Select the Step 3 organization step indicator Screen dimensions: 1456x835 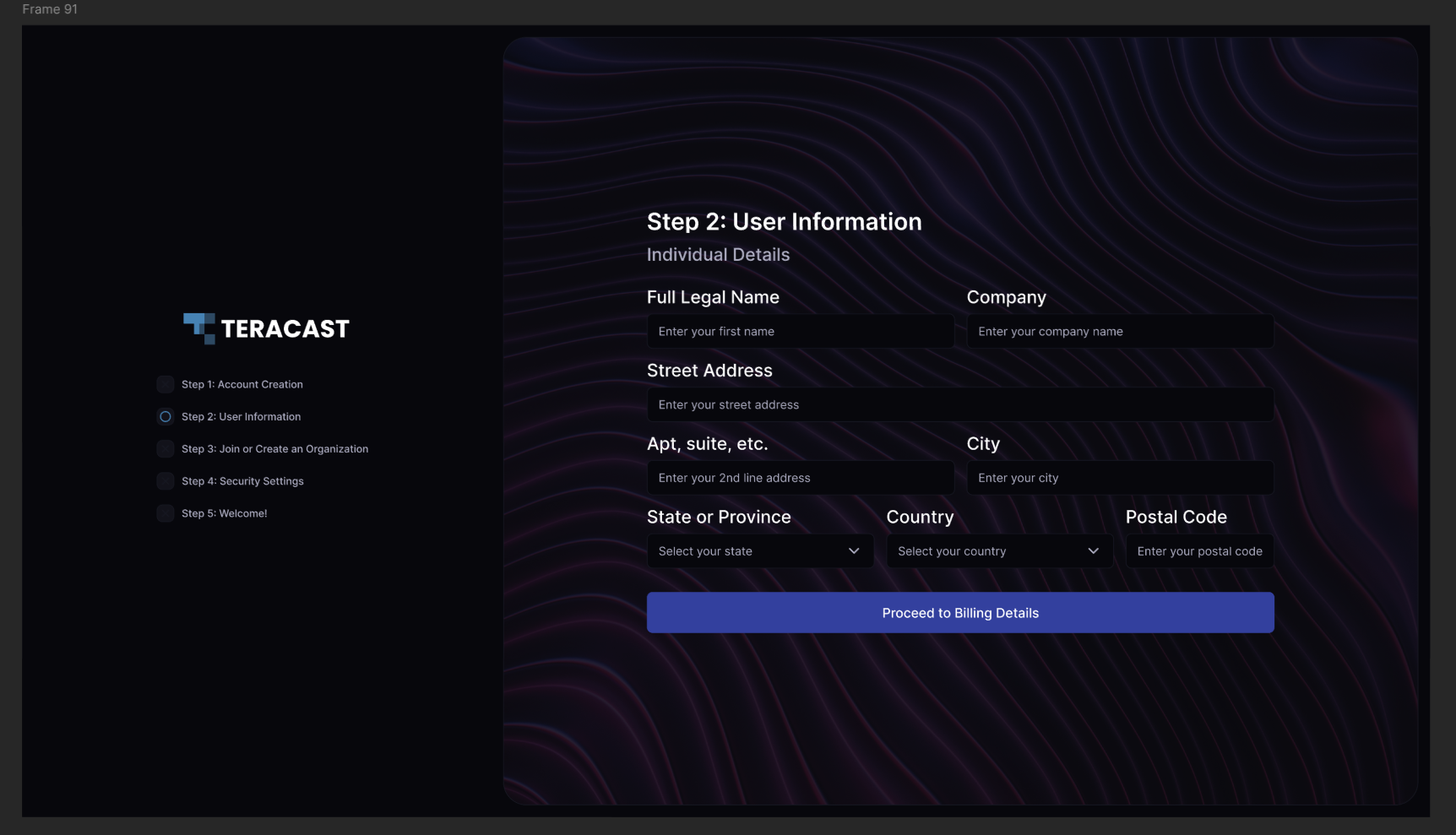tap(166, 449)
